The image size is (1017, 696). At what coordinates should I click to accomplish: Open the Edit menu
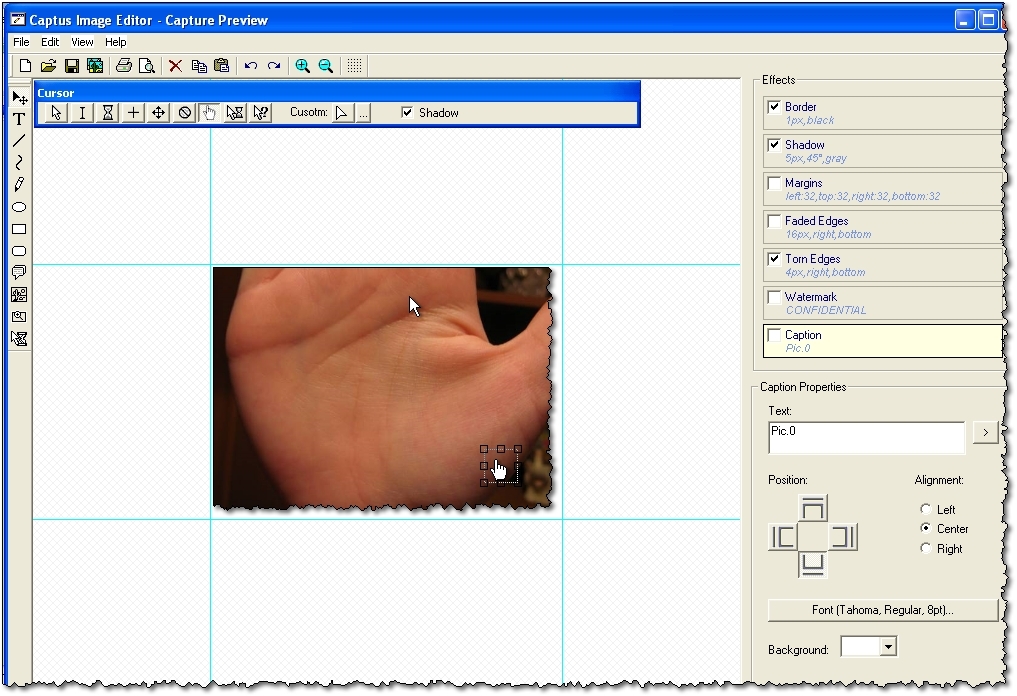point(50,42)
